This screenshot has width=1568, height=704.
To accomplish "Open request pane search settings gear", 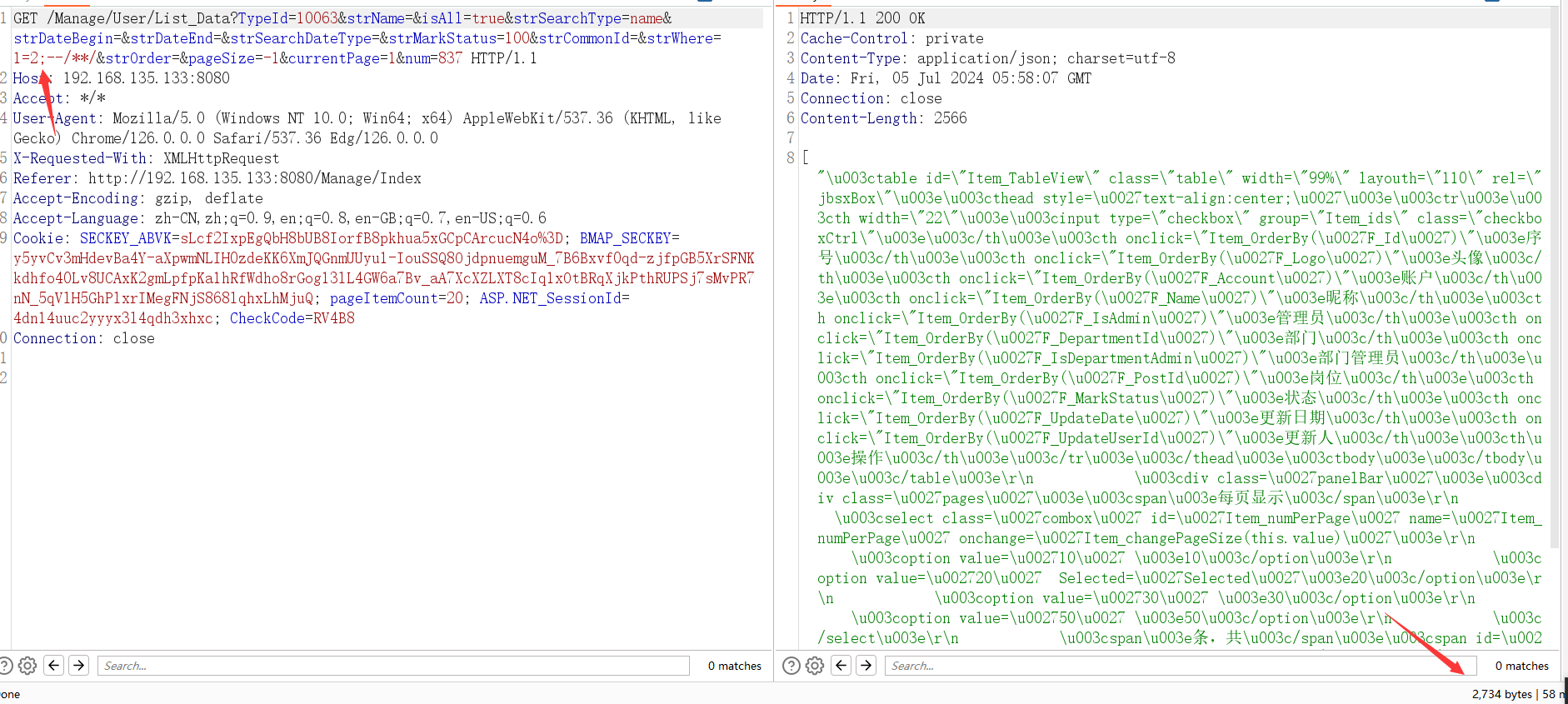I will click(27, 666).
